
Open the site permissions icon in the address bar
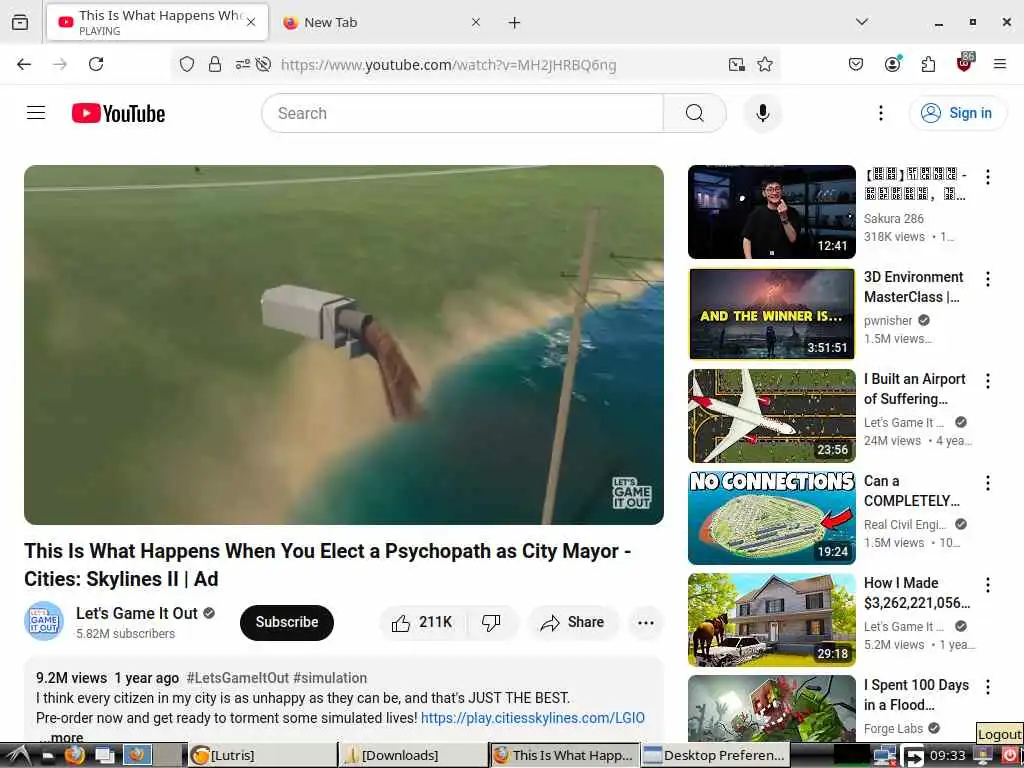[x=242, y=64]
